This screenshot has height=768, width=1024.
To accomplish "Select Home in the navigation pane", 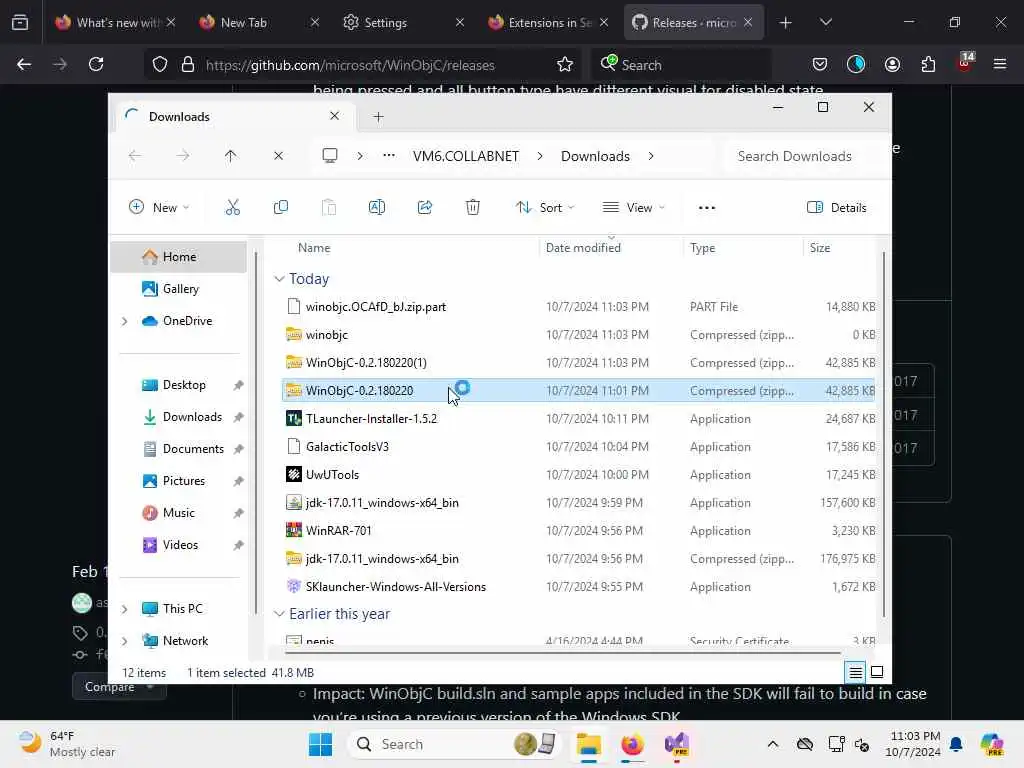I will (178, 257).
